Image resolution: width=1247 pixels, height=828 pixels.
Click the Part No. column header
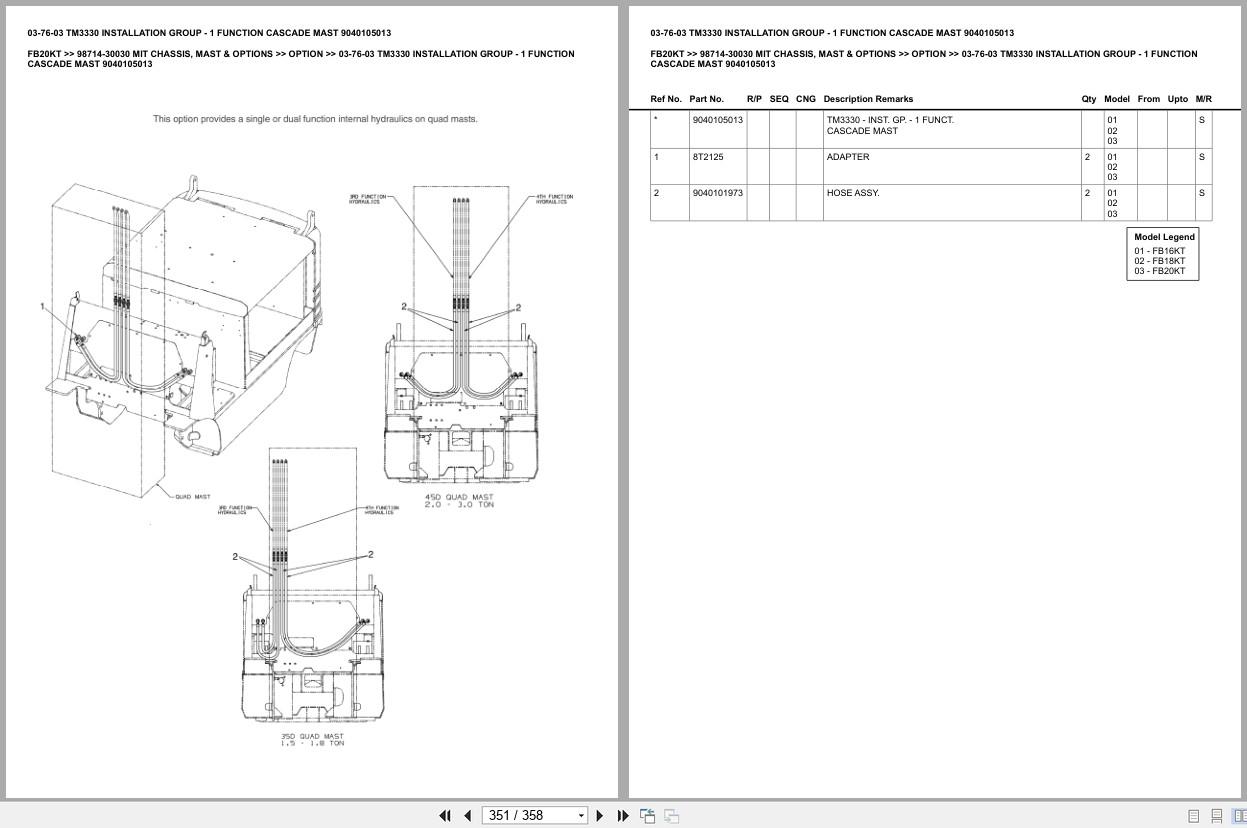pos(706,99)
